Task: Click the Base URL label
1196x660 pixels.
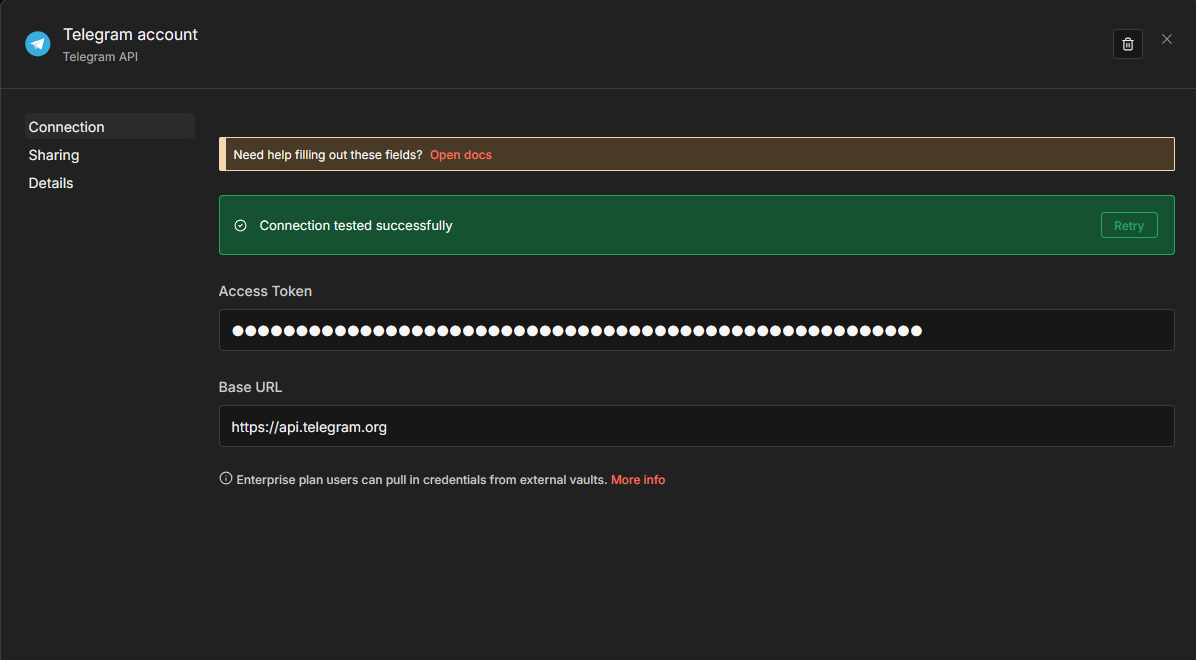Action: (x=251, y=387)
